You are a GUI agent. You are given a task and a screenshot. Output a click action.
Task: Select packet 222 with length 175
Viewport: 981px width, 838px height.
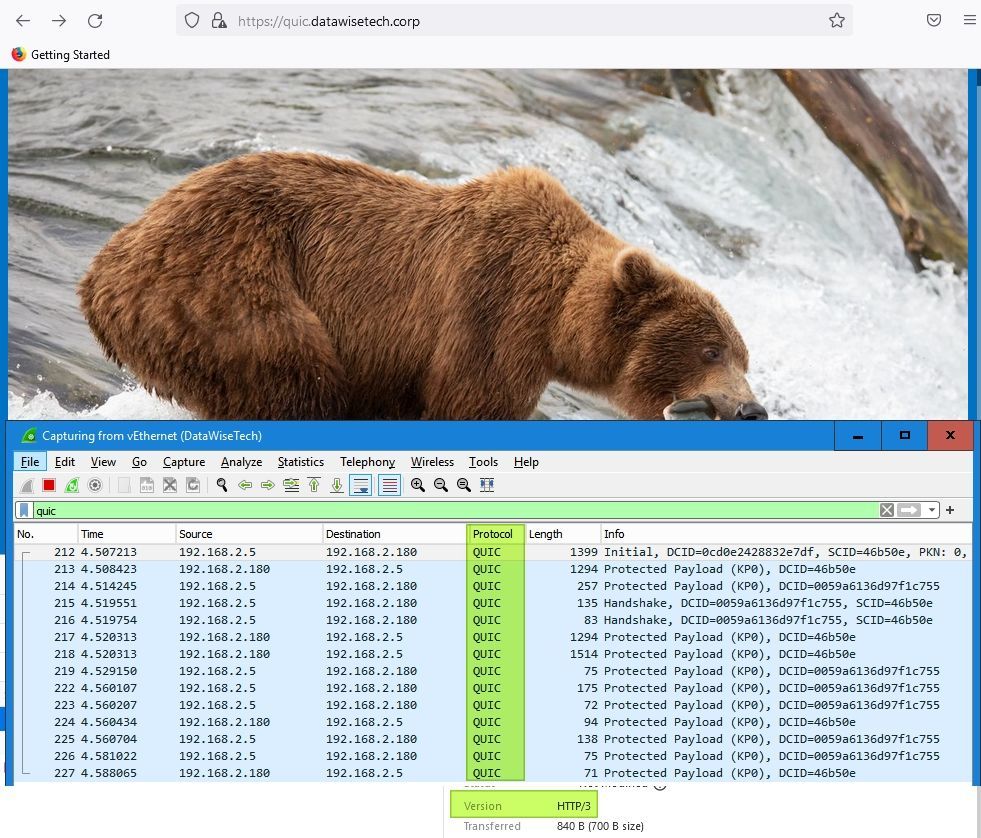[493, 688]
